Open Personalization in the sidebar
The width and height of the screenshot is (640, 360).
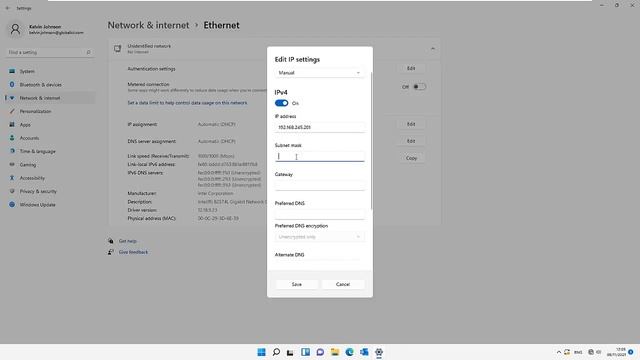pyautogui.click(x=50, y=111)
